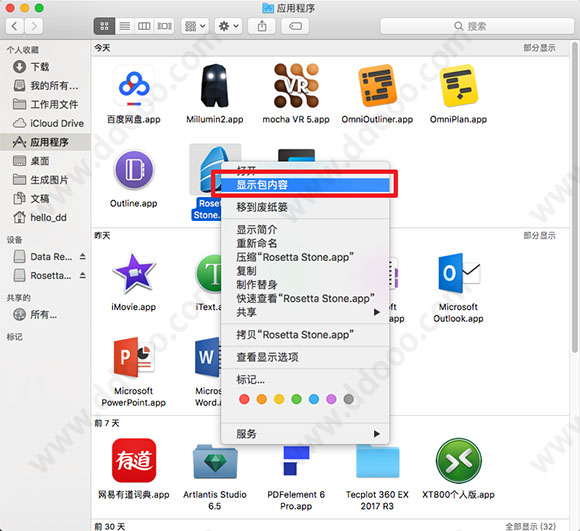The image size is (580, 531).
Task: Click 部分显示 in 今天 section
Action: pos(539,48)
